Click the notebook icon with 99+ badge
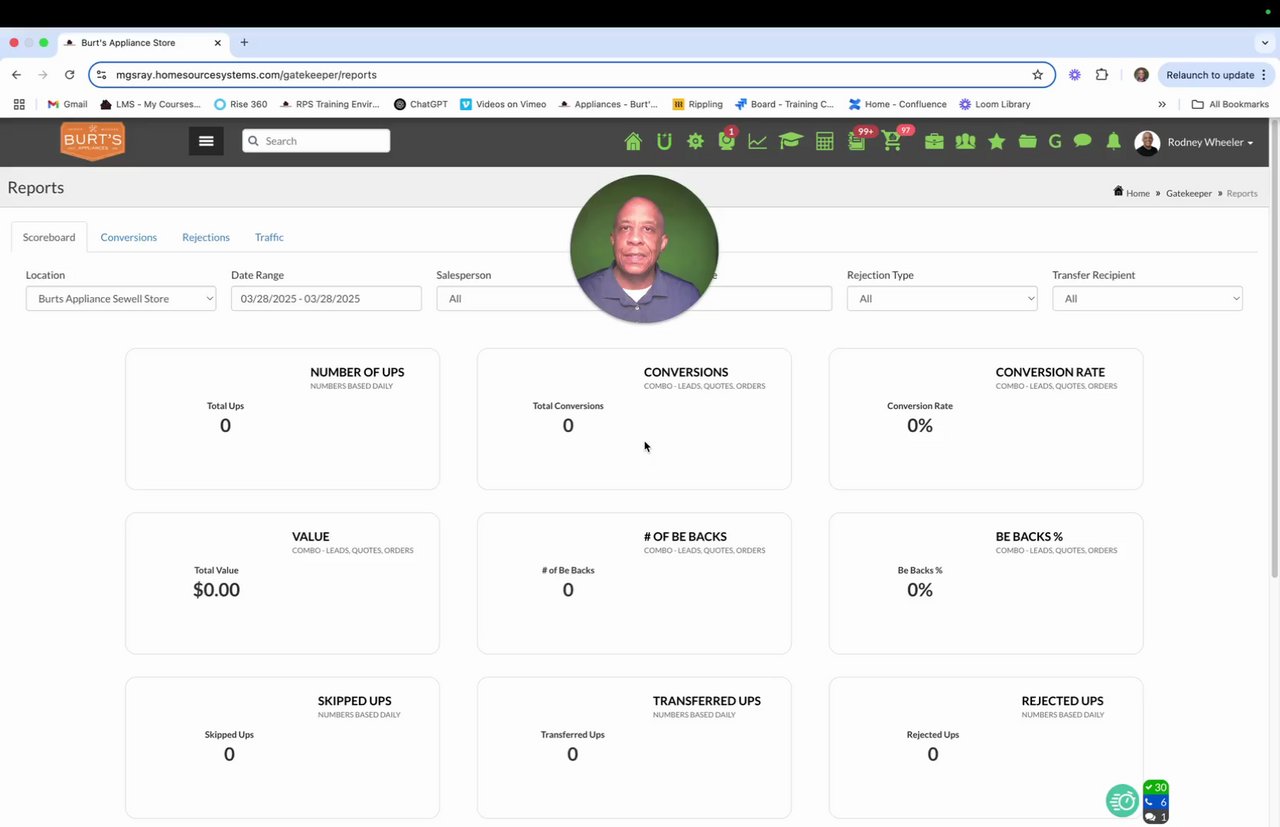The width and height of the screenshot is (1280, 827). (859, 140)
